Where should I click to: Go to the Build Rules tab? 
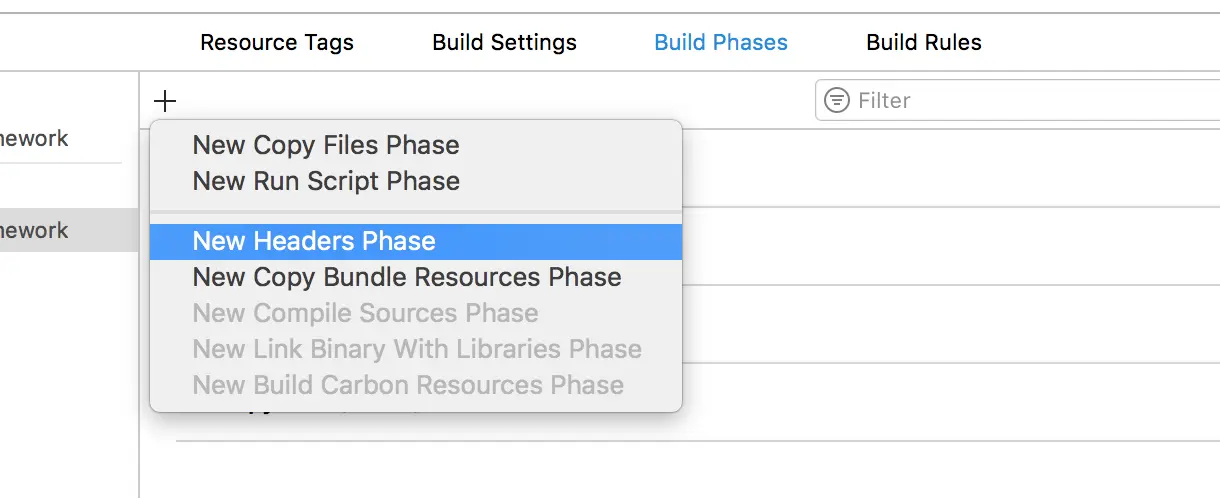point(924,43)
